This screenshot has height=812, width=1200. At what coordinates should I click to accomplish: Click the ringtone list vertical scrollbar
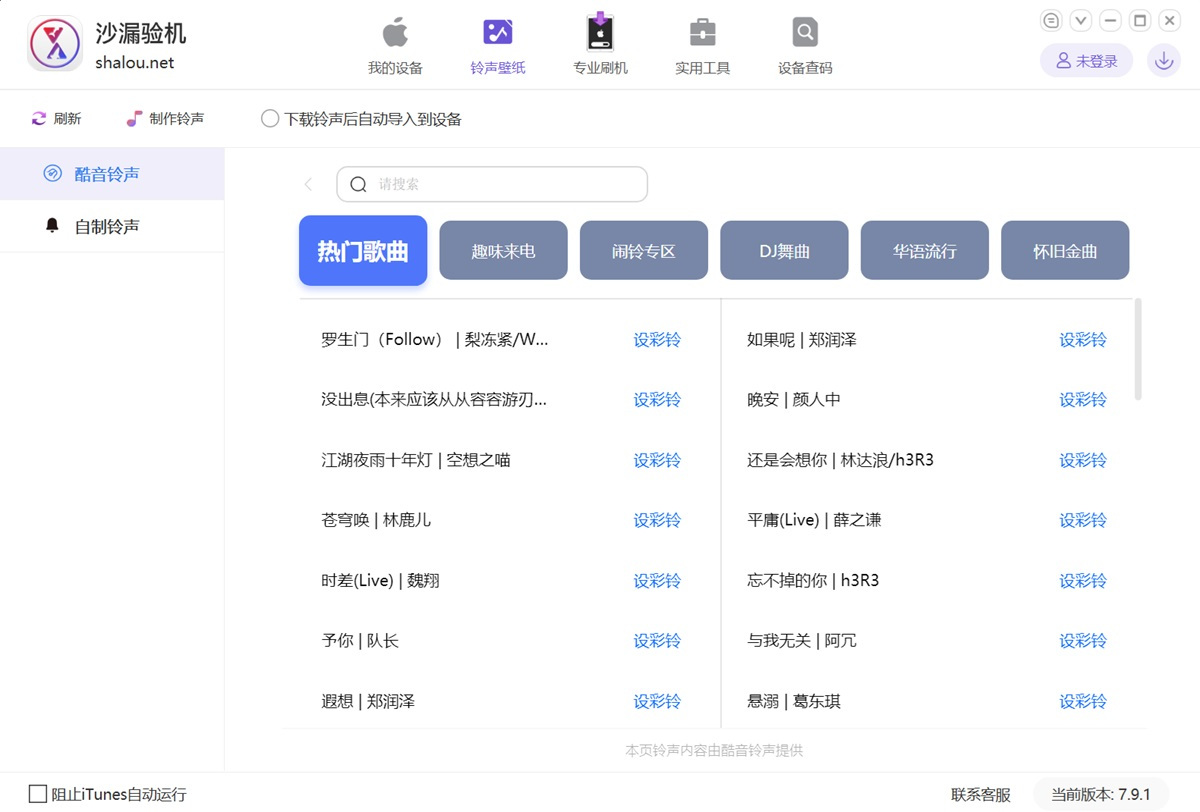[1138, 350]
